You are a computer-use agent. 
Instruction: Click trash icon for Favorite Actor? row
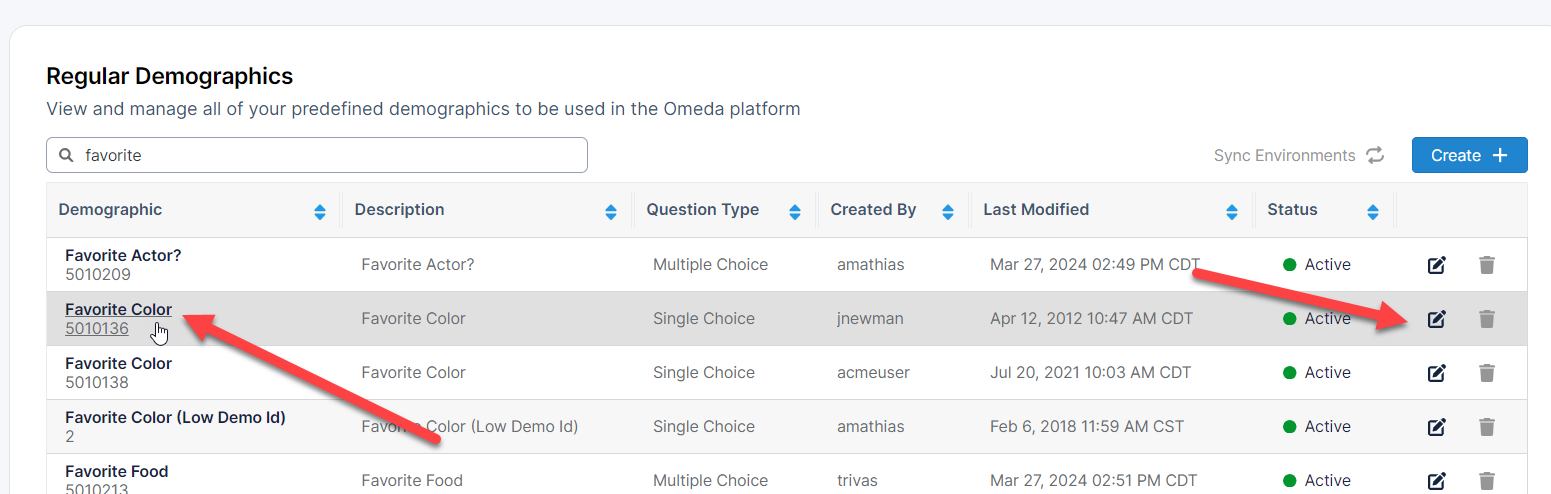1487,265
